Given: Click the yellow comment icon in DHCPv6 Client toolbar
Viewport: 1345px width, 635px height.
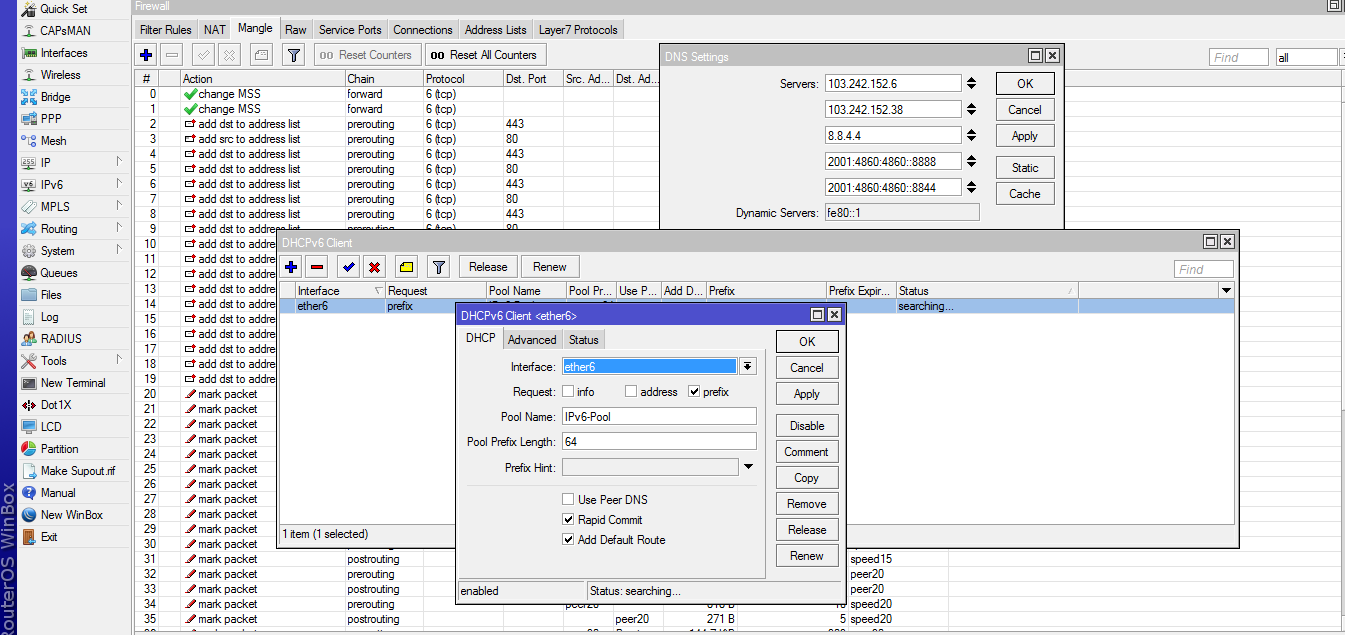Looking at the screenshot, I should [406, 267].
